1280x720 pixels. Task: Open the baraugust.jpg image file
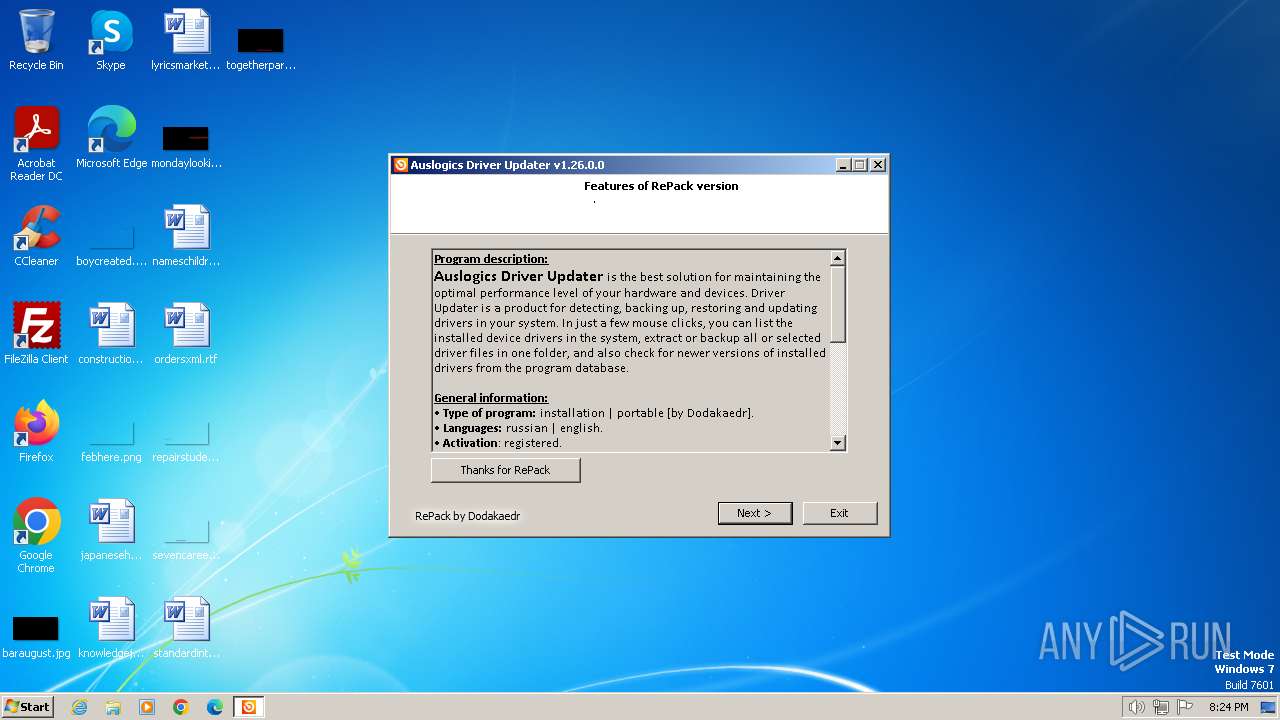click(x=36, y=636)
